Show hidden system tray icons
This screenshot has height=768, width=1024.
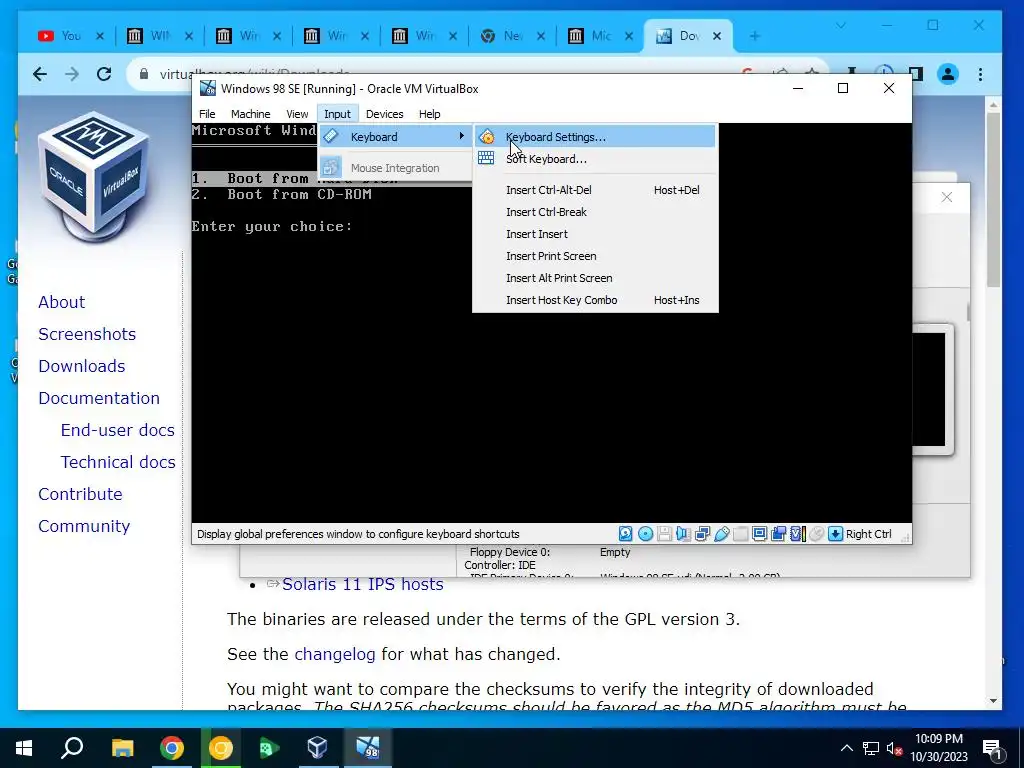tap(846, 748)
